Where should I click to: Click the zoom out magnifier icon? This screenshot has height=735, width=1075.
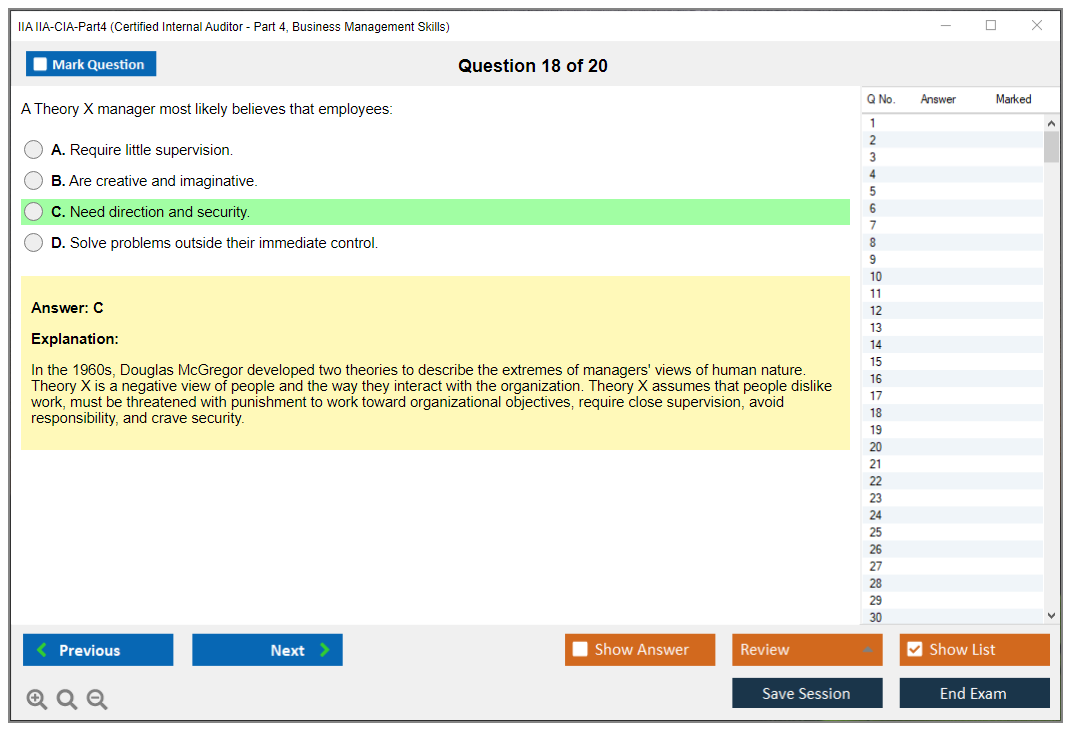[97, 700]
